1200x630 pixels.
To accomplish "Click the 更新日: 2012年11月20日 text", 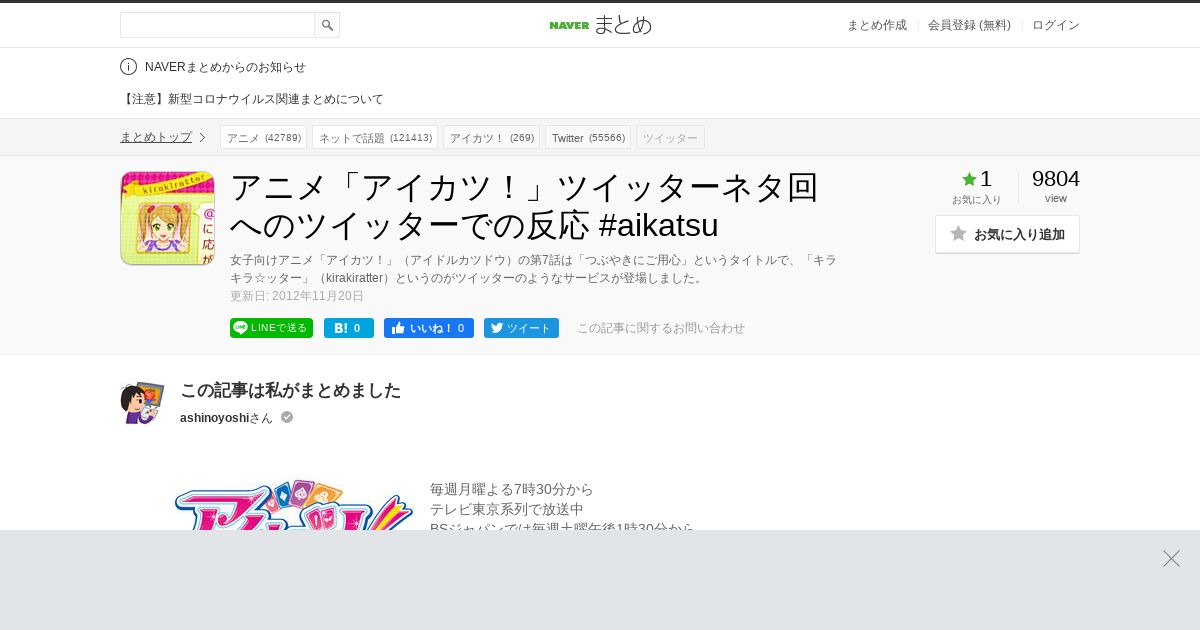I will (x=297, y=296).
